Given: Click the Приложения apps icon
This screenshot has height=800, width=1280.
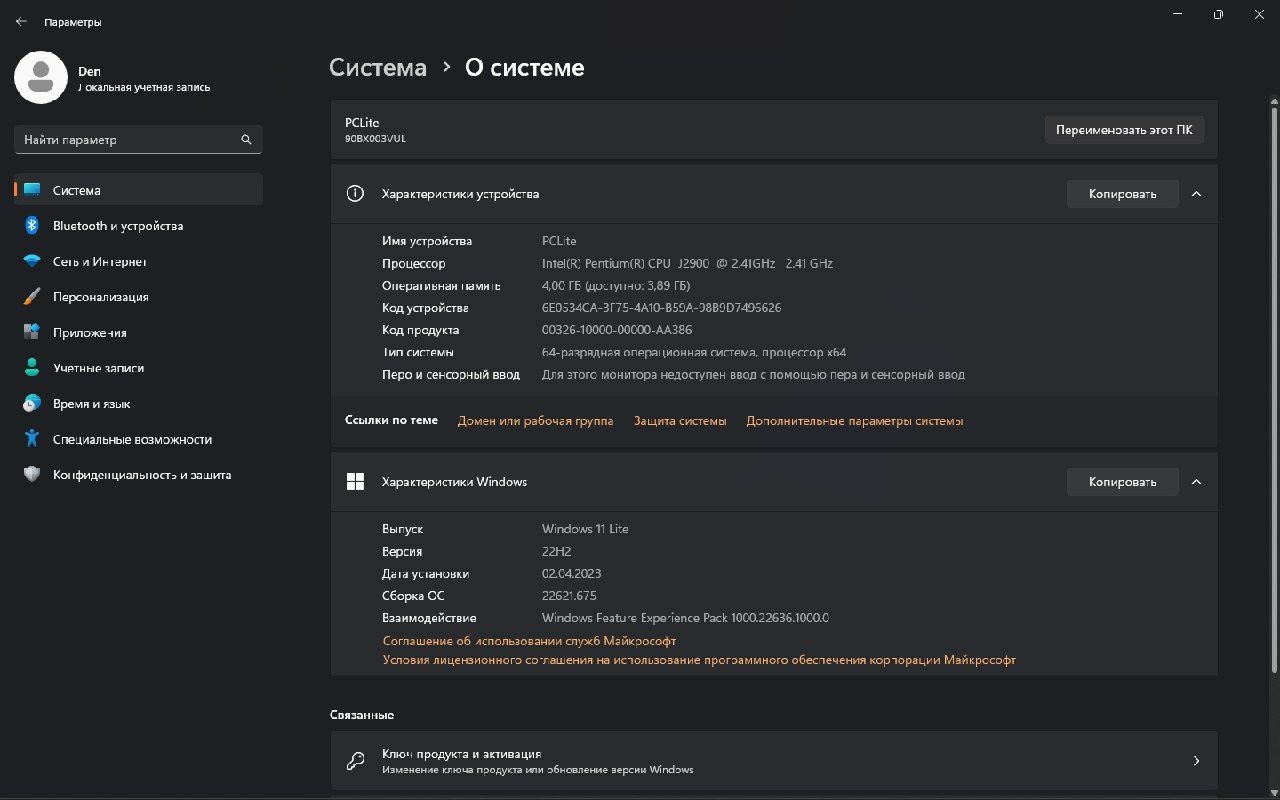Looking at the screenshot, I should coord(32,332).
